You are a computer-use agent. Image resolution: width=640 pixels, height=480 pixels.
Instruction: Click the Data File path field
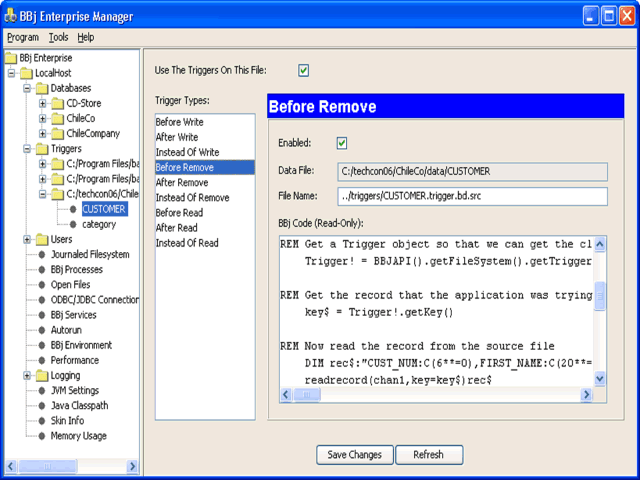click(x=472, y=171)
